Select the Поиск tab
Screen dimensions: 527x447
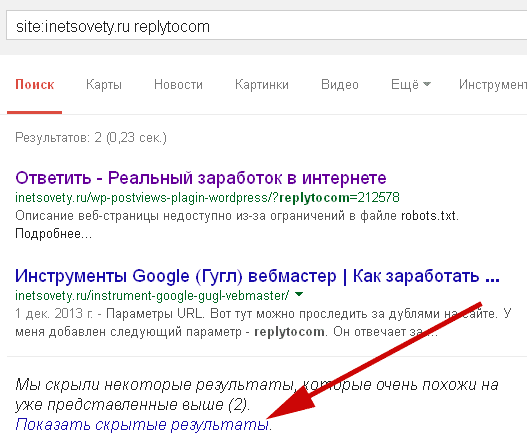pyautogui.click(x=35, y=84)
